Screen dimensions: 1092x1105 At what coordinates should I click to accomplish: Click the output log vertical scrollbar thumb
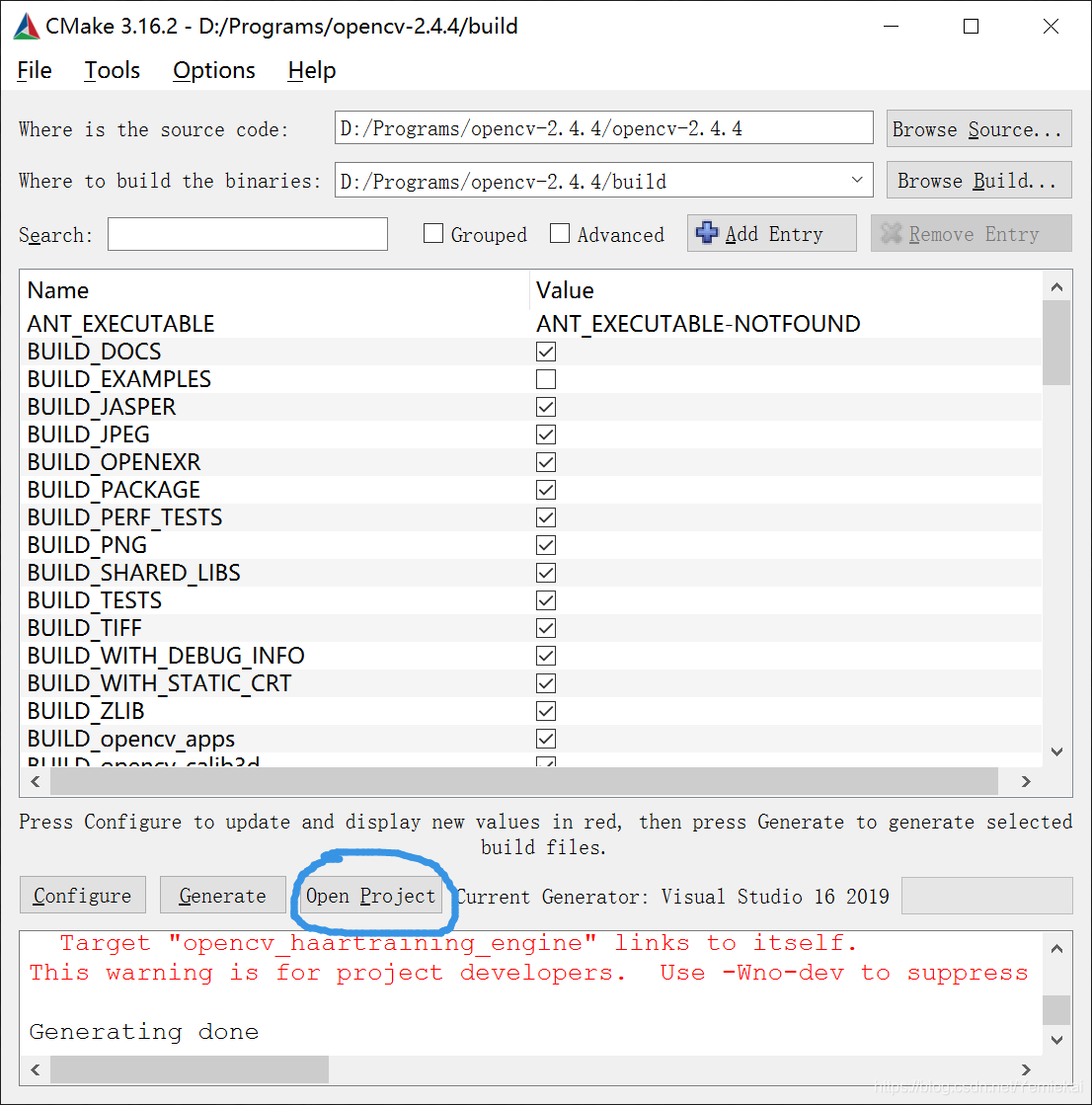[x=1056, y=1010]
